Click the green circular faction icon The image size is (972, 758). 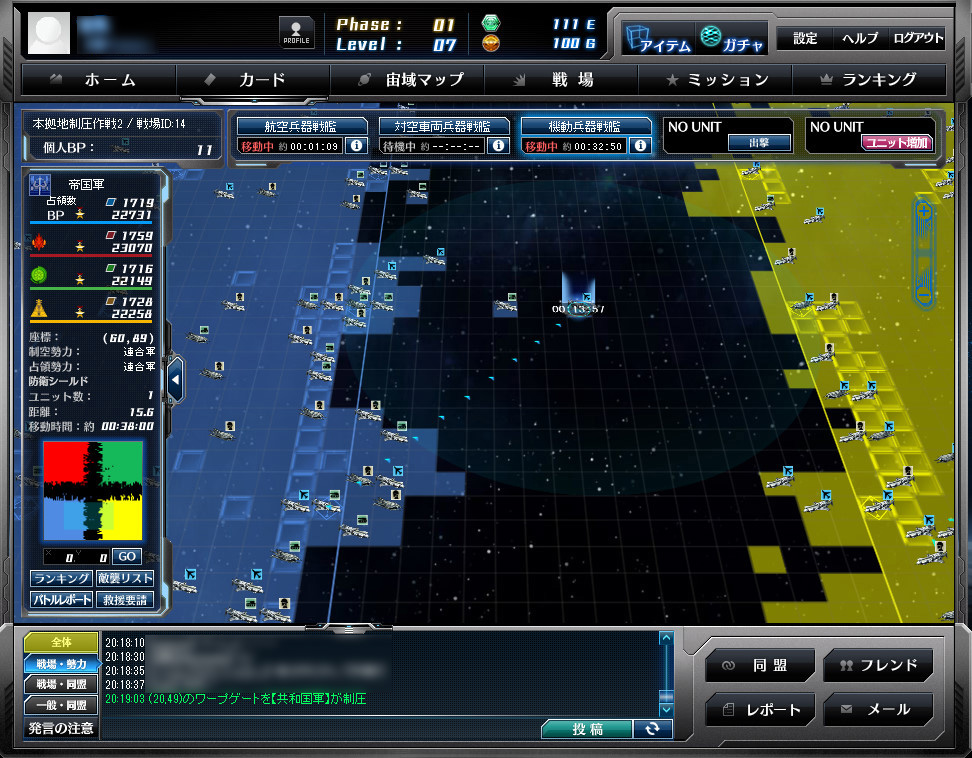(x=38, y=274)
